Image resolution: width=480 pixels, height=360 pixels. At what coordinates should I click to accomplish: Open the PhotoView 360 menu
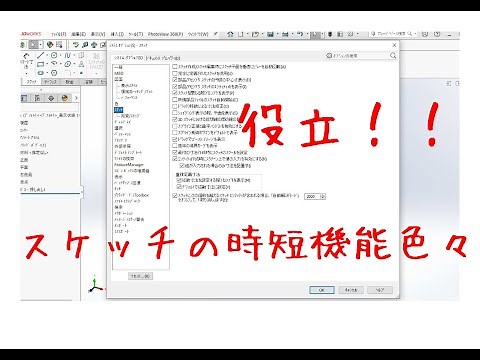tap(165, 34)
